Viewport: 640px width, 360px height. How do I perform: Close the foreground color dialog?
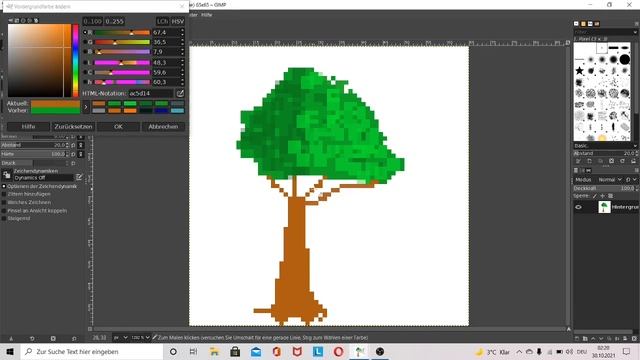[x=182, y=6]
